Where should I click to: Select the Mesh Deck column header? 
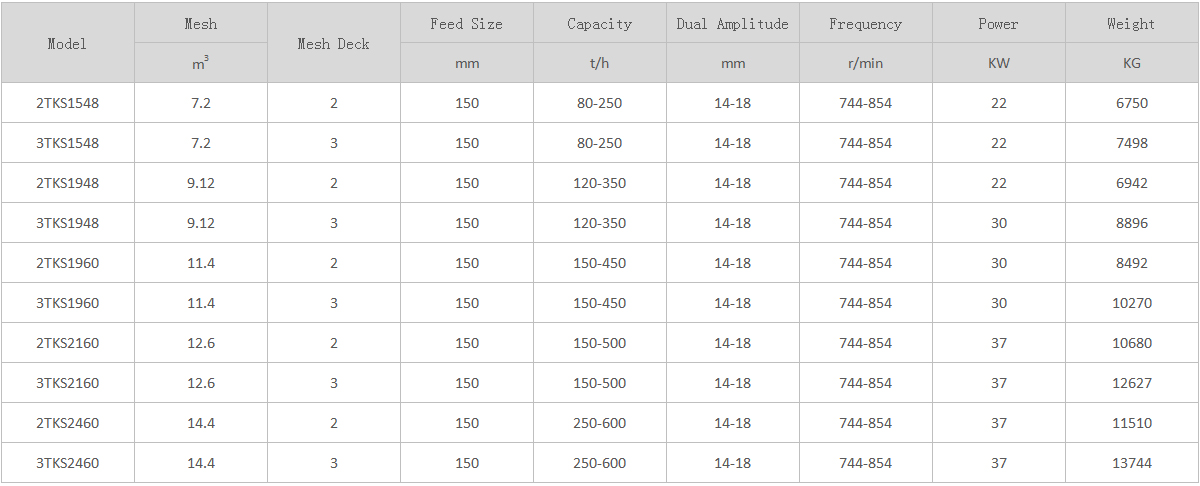pos(333,43)
